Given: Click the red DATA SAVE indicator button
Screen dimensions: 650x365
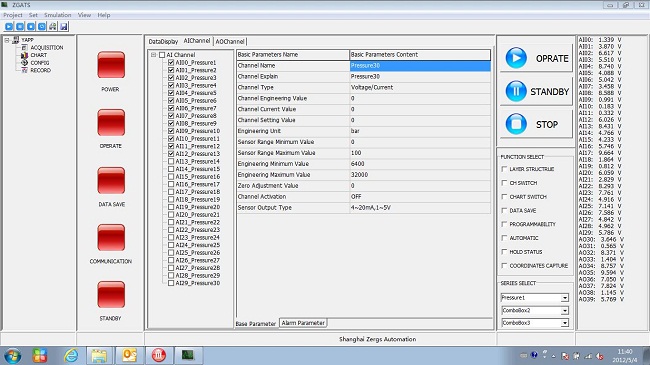Looking at the screenshot, I should (x=111, y=180).
